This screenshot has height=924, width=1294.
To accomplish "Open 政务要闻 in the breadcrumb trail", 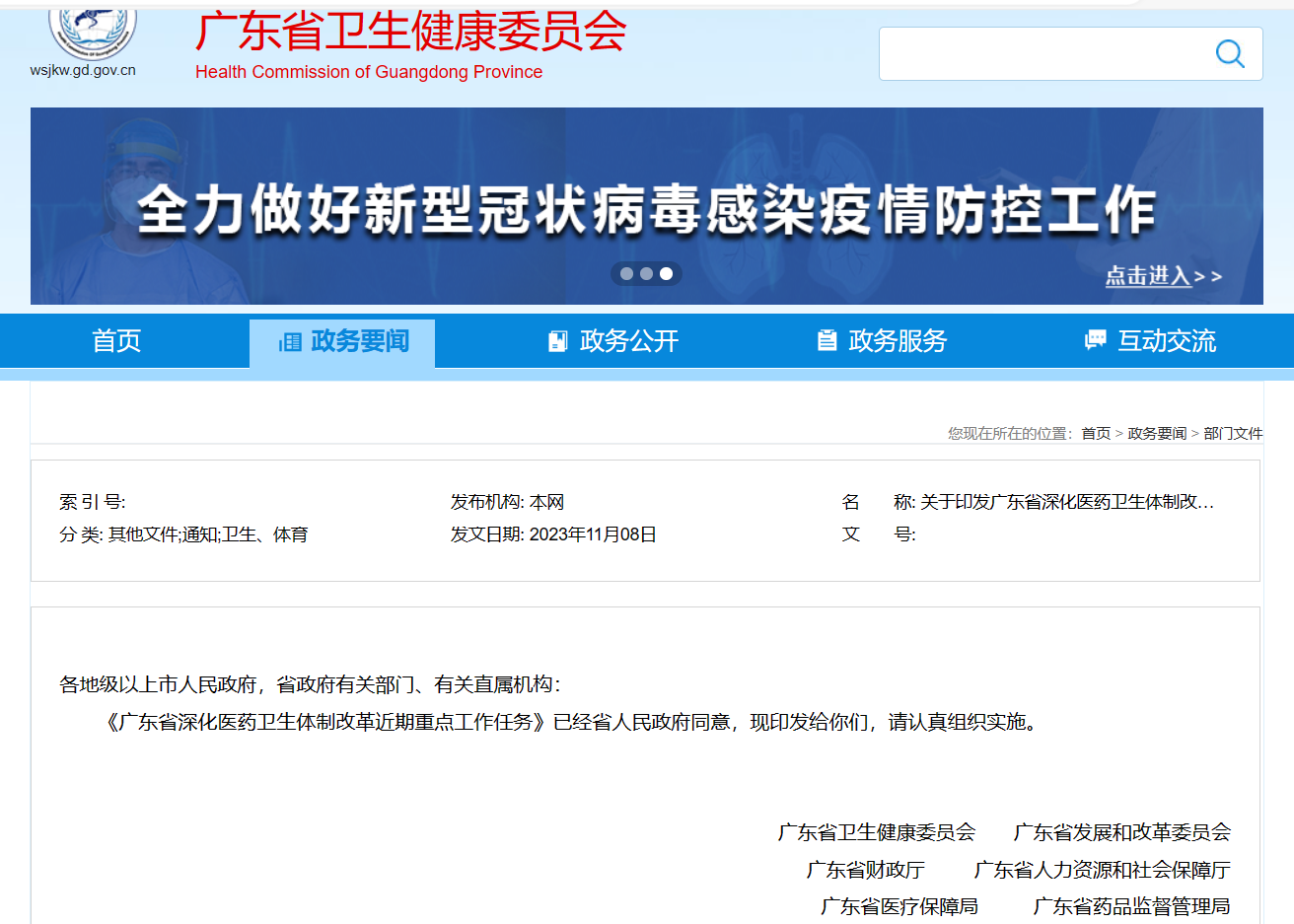I will (1156, 434).
